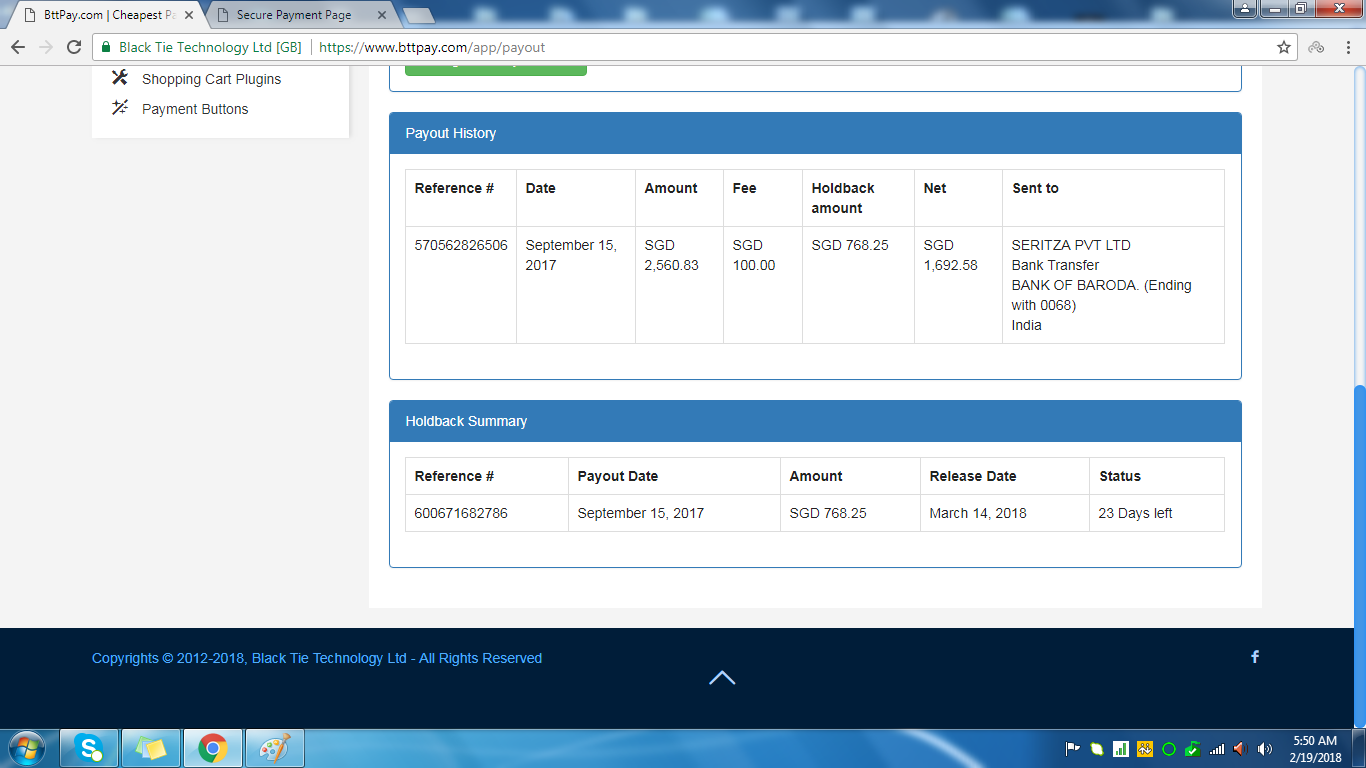Screen dimensions: 1366x768
Task: Select reference number 600671682786
Action: pos(460,513)
